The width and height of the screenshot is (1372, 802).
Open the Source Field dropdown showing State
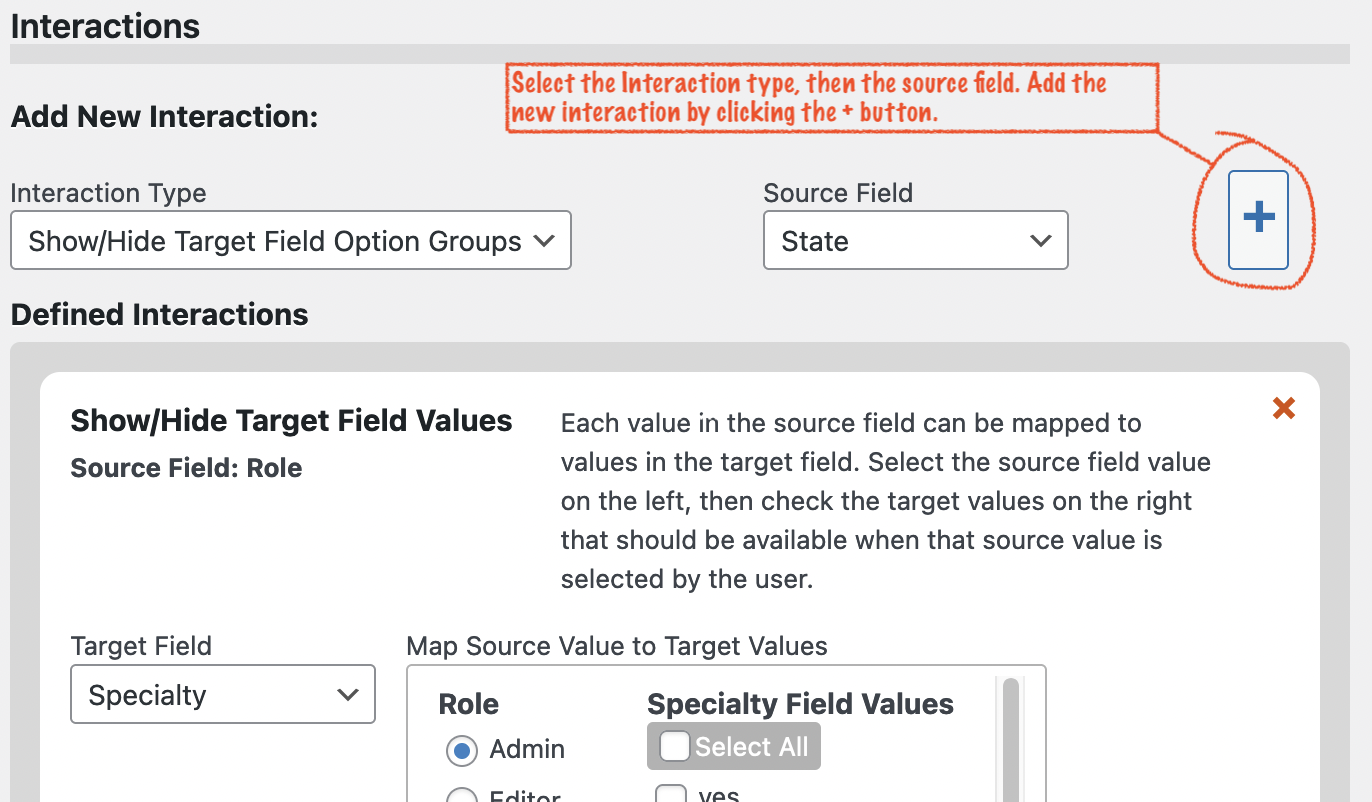pyautogui.click(x=915, y=240)
